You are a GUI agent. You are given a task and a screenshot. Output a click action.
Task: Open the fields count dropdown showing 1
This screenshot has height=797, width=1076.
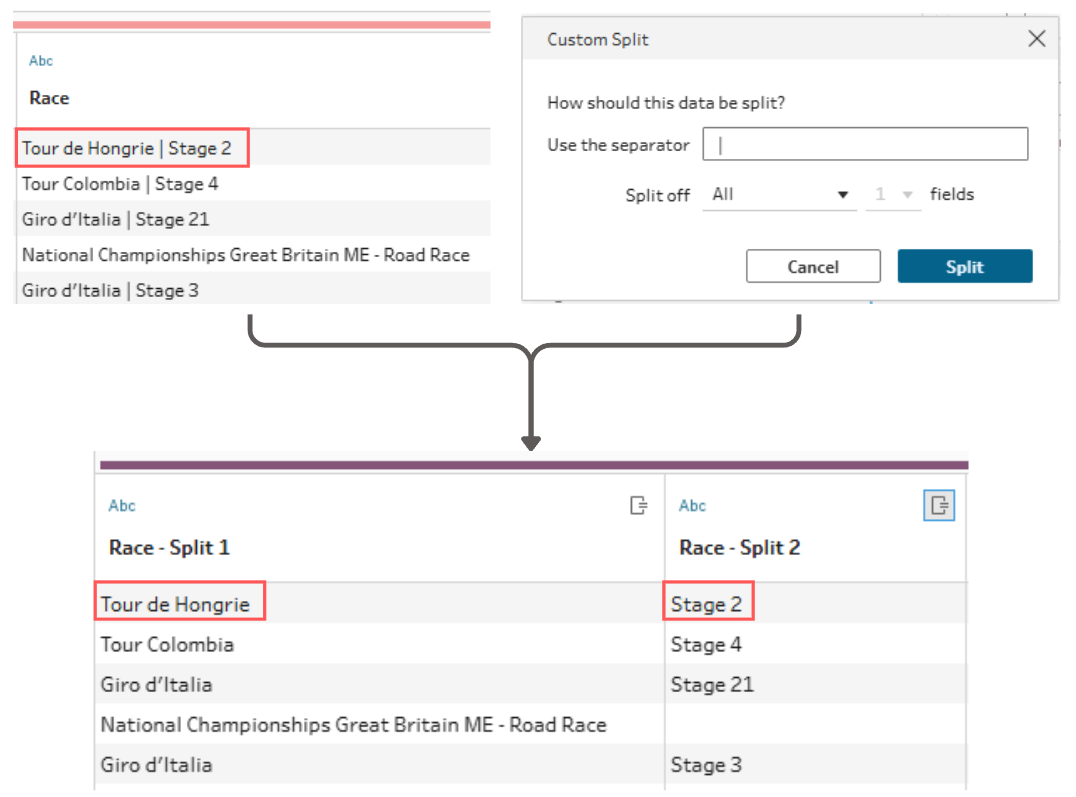(x=893, y=194)
